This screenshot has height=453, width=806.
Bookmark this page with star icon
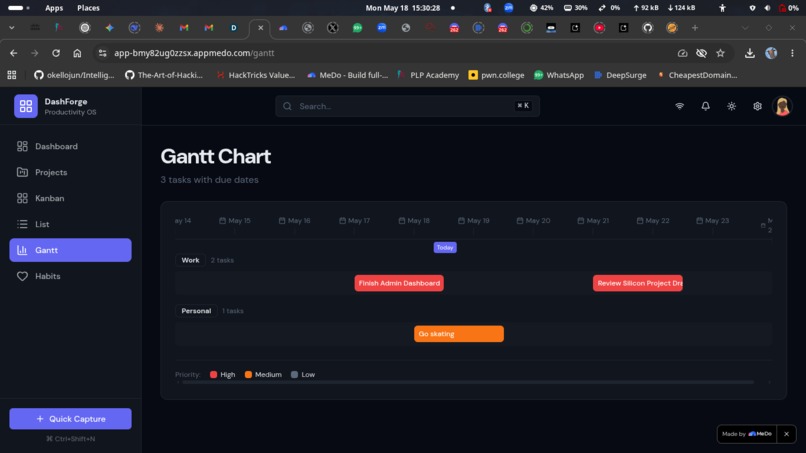(x=720, y=53)
